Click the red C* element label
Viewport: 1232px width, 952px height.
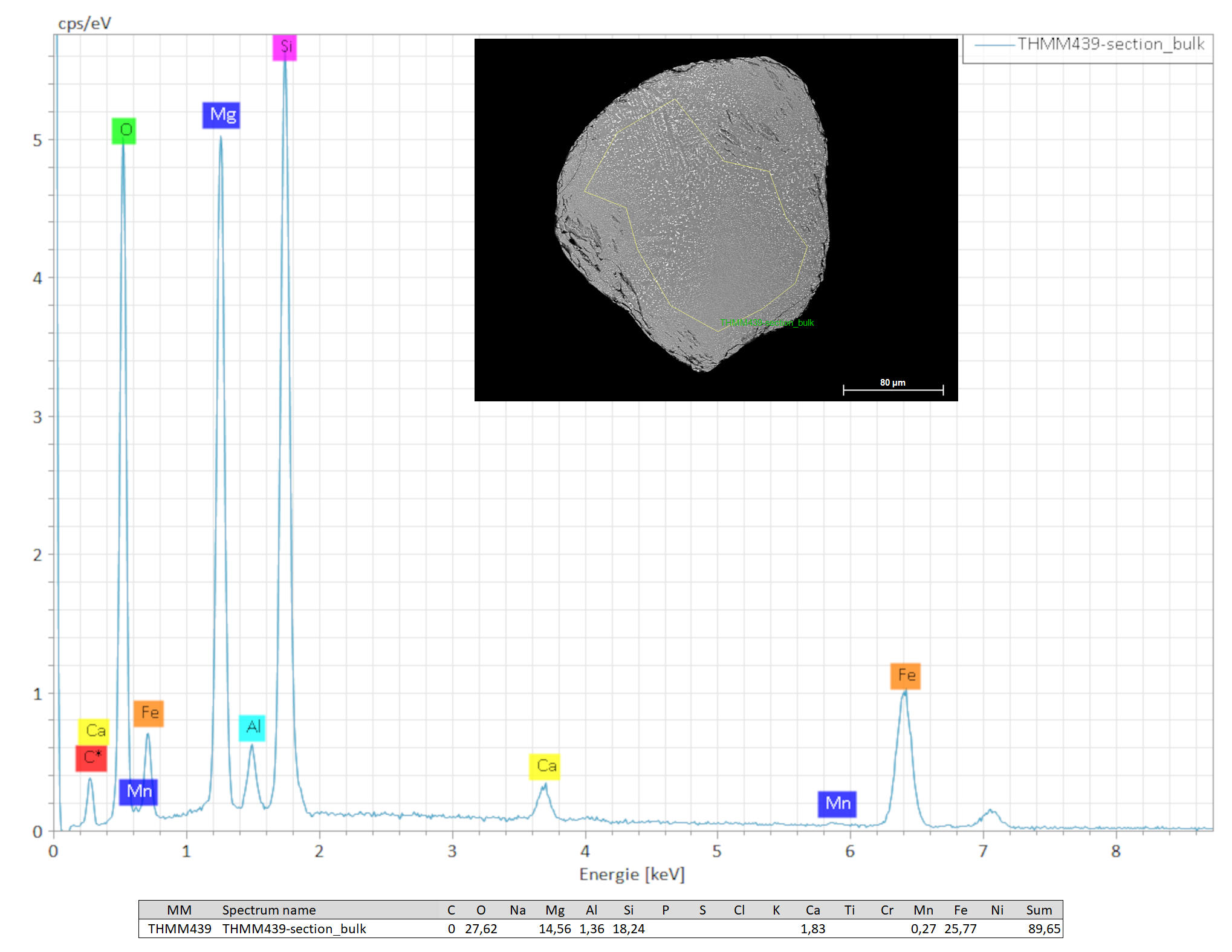pos(91,758)
